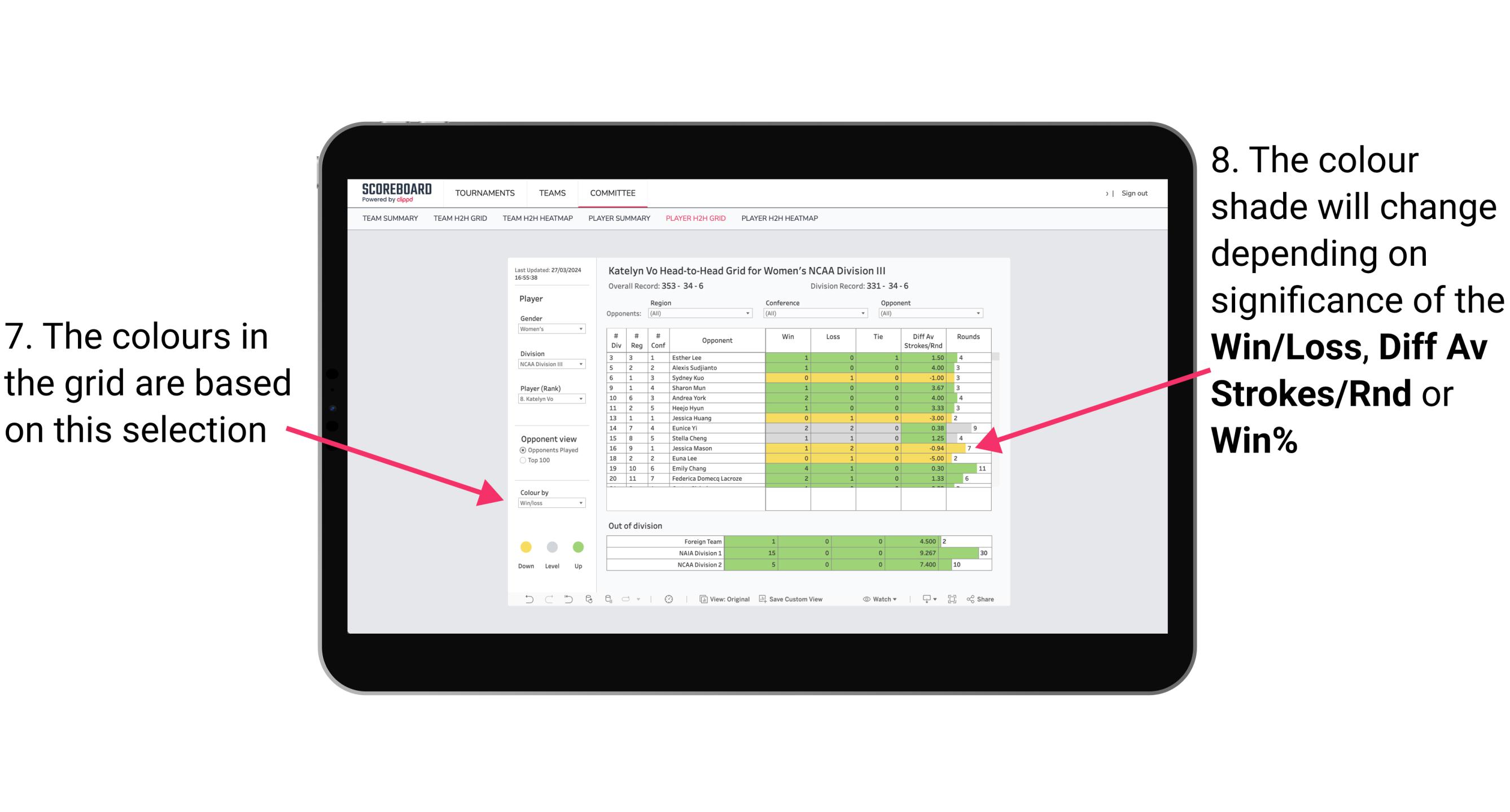Image resolution: width=1510 pixels, height=812 pixels.
Task: Switch to the Player Summary tab
Action: tap(618, 222)
